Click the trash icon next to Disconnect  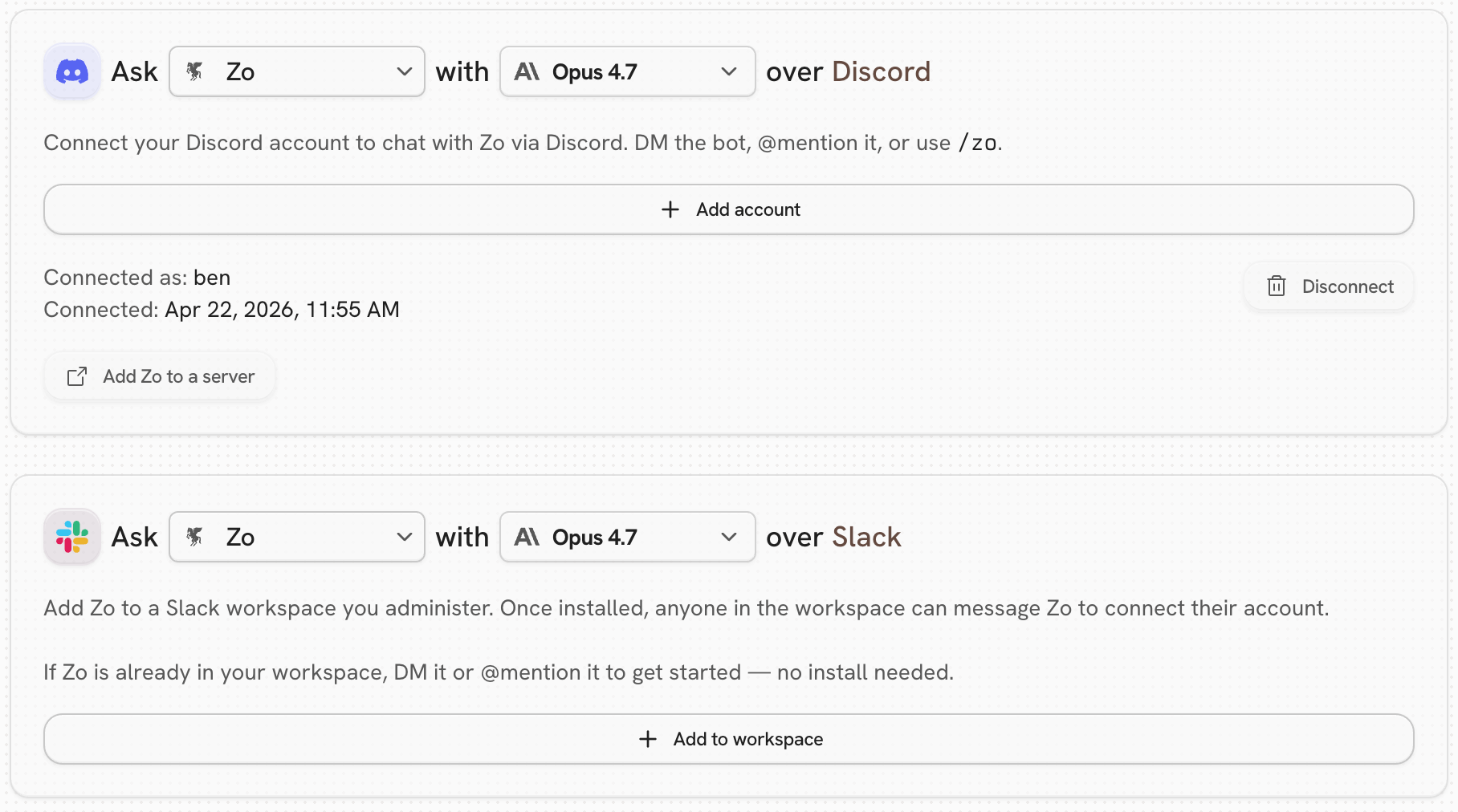coord(1277,286)
